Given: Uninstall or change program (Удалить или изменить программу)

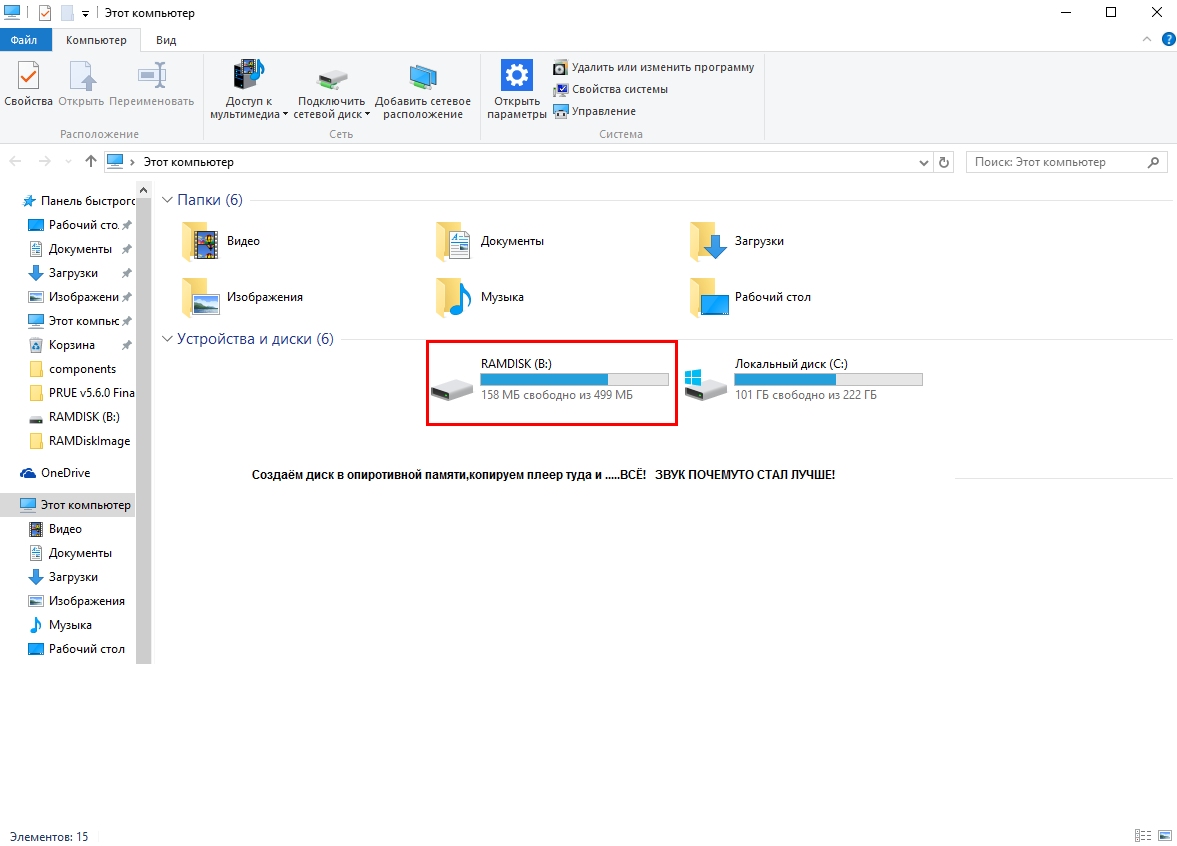Looking at the screenshot, I should click(x=653, y=68).
